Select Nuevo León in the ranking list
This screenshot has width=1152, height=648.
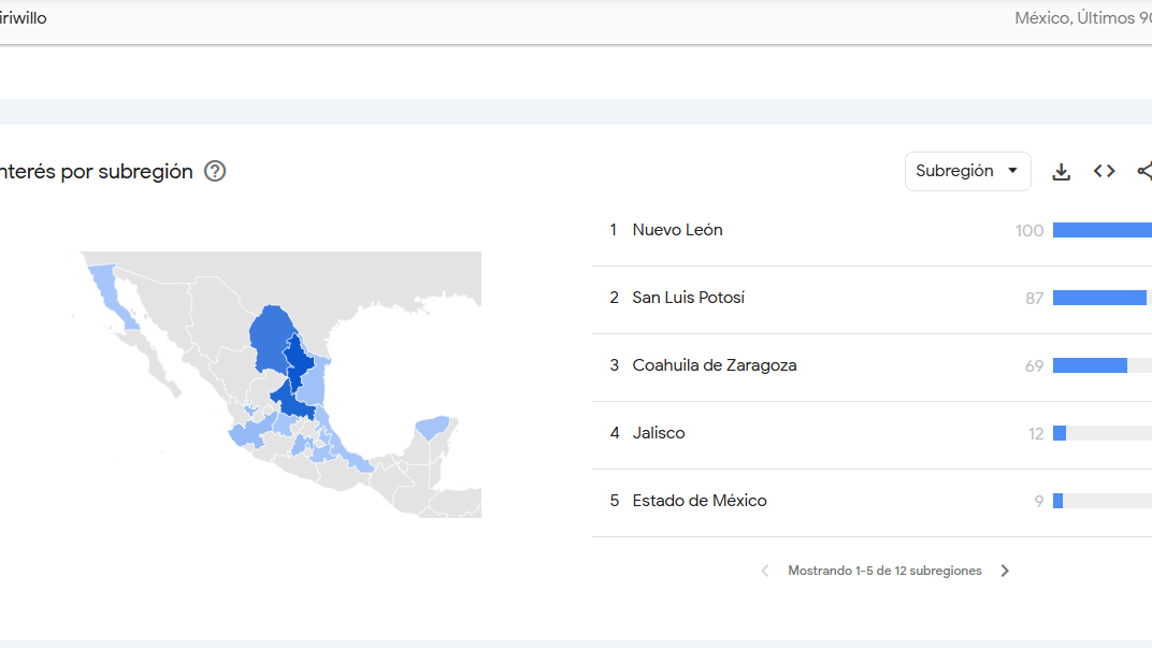point(677,229)
